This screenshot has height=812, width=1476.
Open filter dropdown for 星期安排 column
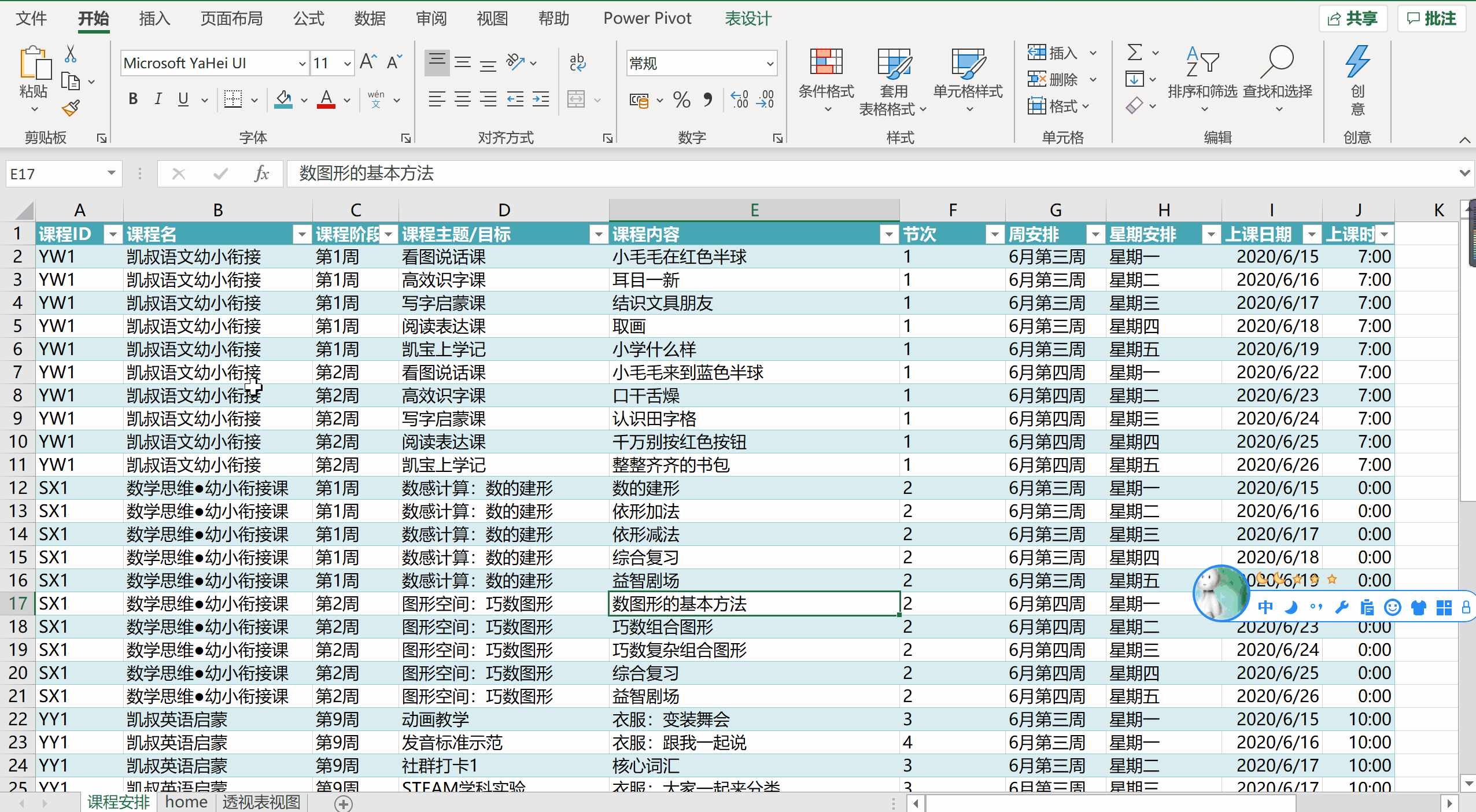click(x=1211, y=234)
